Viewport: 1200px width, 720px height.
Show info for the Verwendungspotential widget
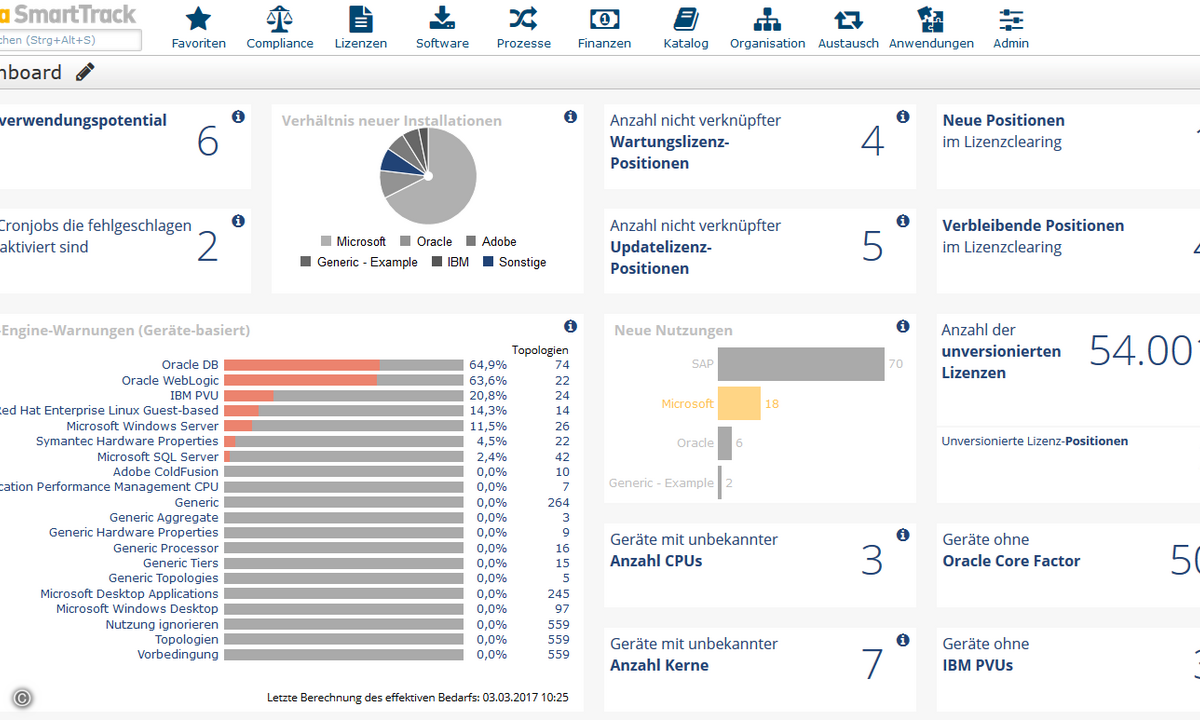[238, 117]
